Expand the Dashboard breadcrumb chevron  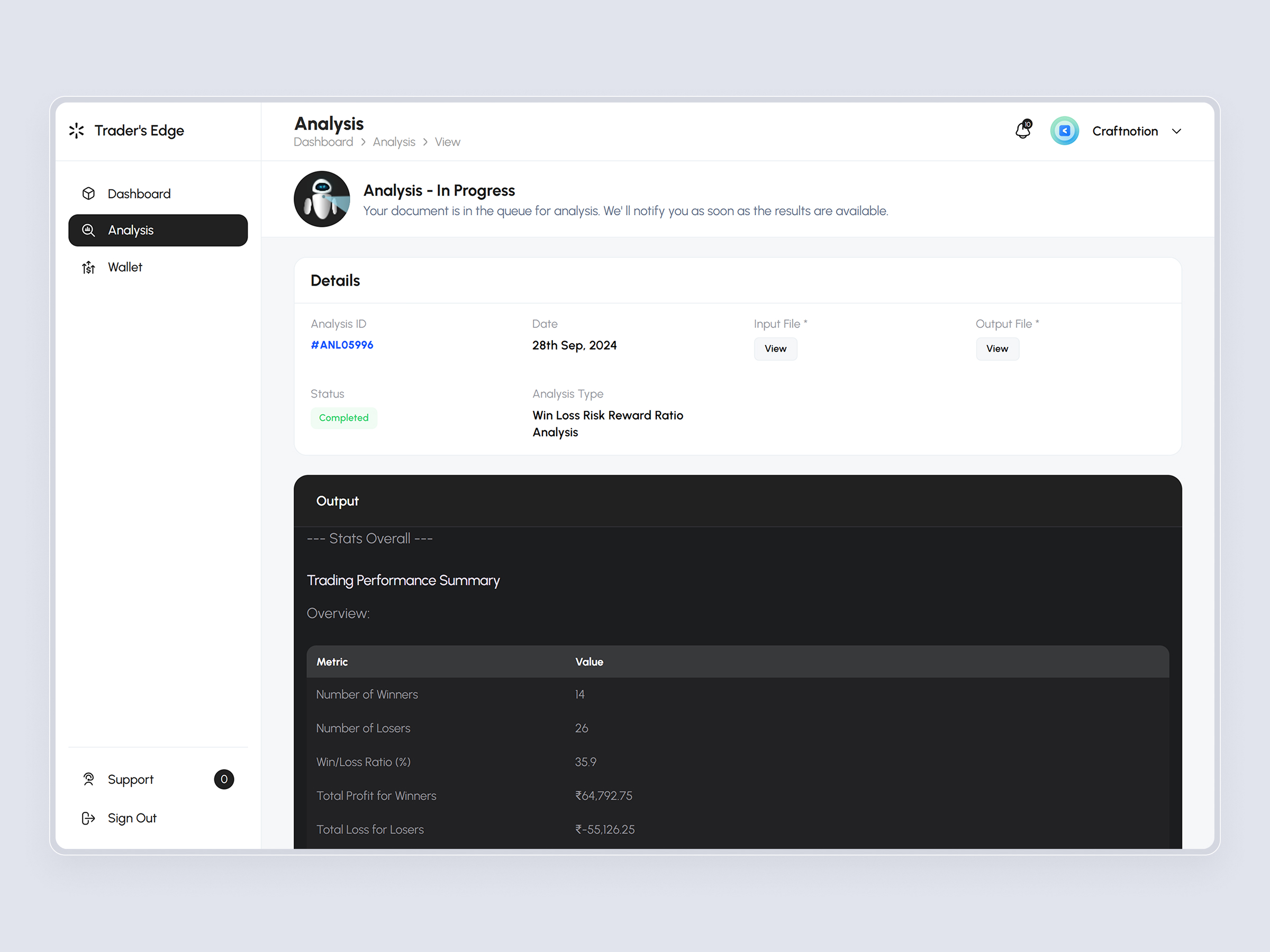(x=364, y=142)
